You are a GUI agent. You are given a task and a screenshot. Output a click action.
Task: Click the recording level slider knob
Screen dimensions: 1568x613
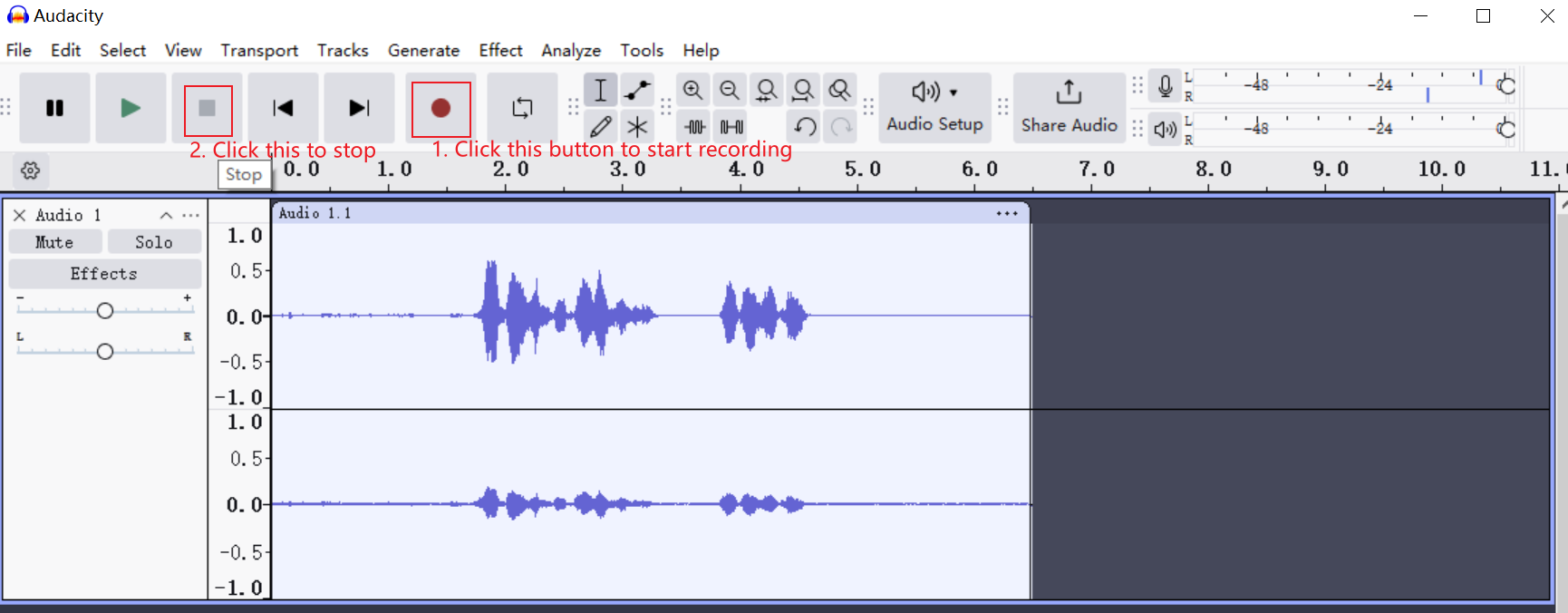pyautogui.click(x=1506, y=85)
